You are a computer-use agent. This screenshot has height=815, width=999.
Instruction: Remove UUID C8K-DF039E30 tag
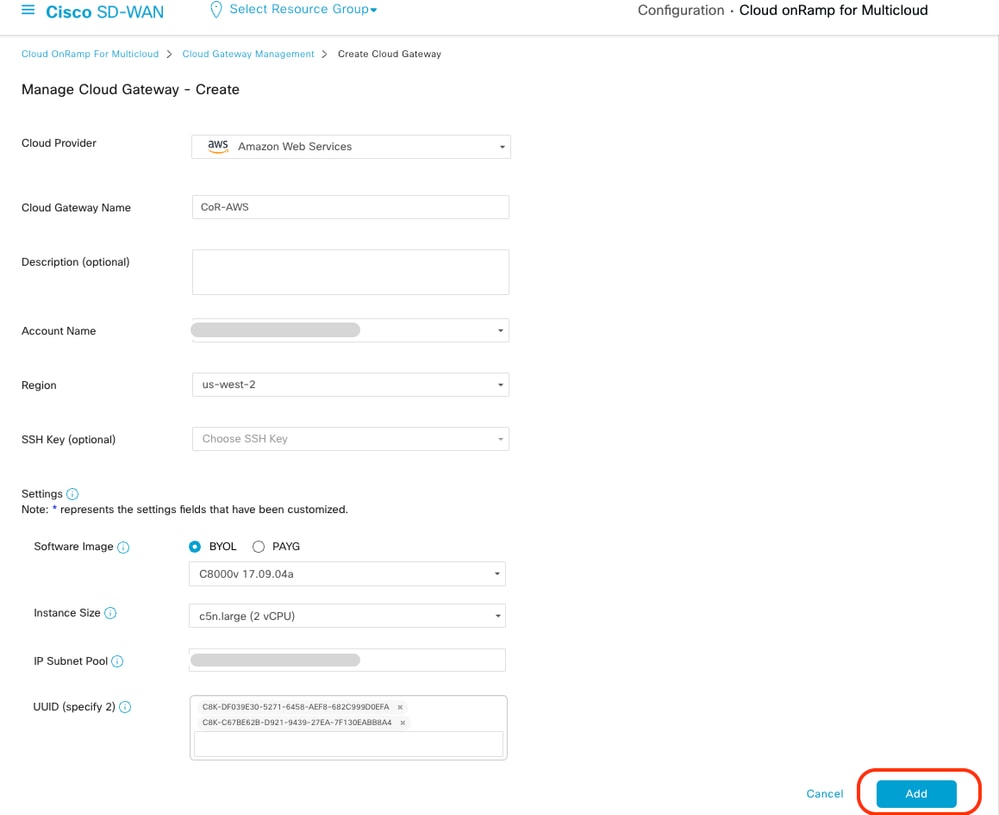400,707
